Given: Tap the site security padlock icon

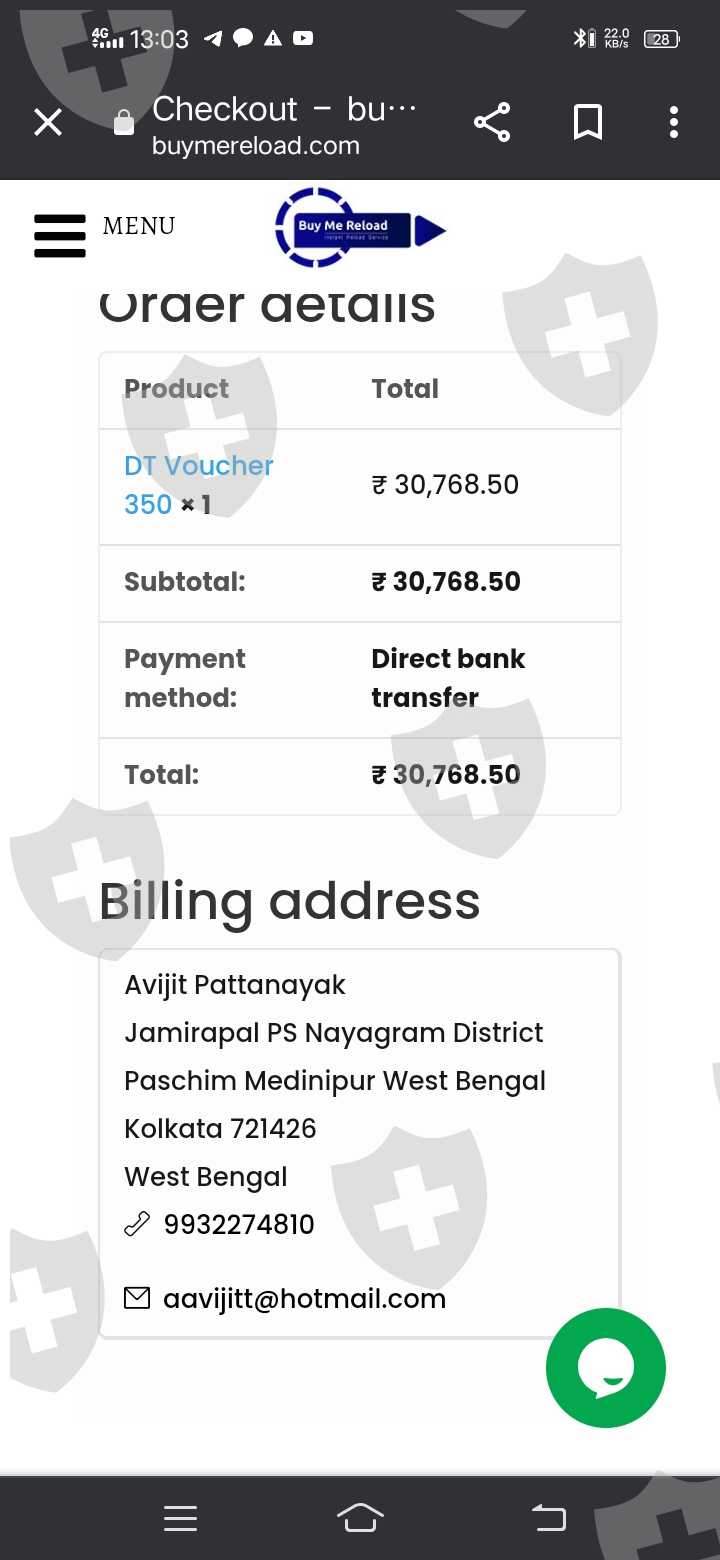Looking at the screenshot, I should pyautogui.click(x=124, y=123).
